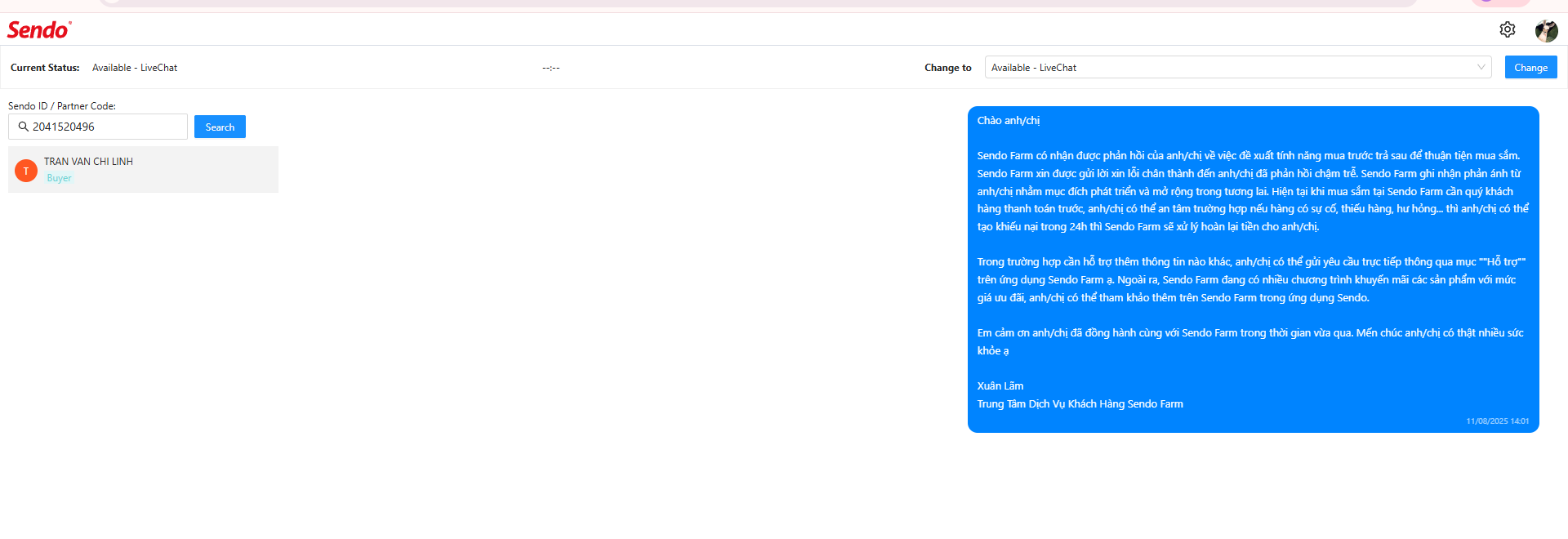The image size is (1568, 539).
Task: Click the Trung Tâm Dịch Vụ Khách Hàng line
Action: point(1080,404)
